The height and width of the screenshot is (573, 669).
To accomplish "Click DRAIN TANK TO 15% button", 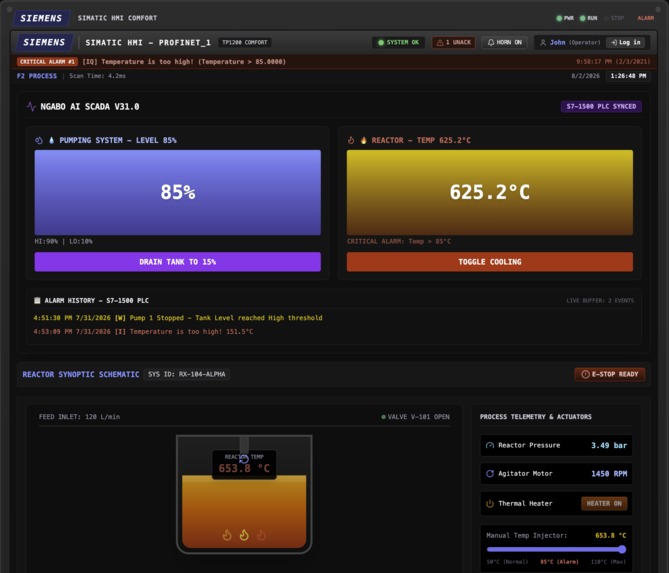I will pos(177,262).
